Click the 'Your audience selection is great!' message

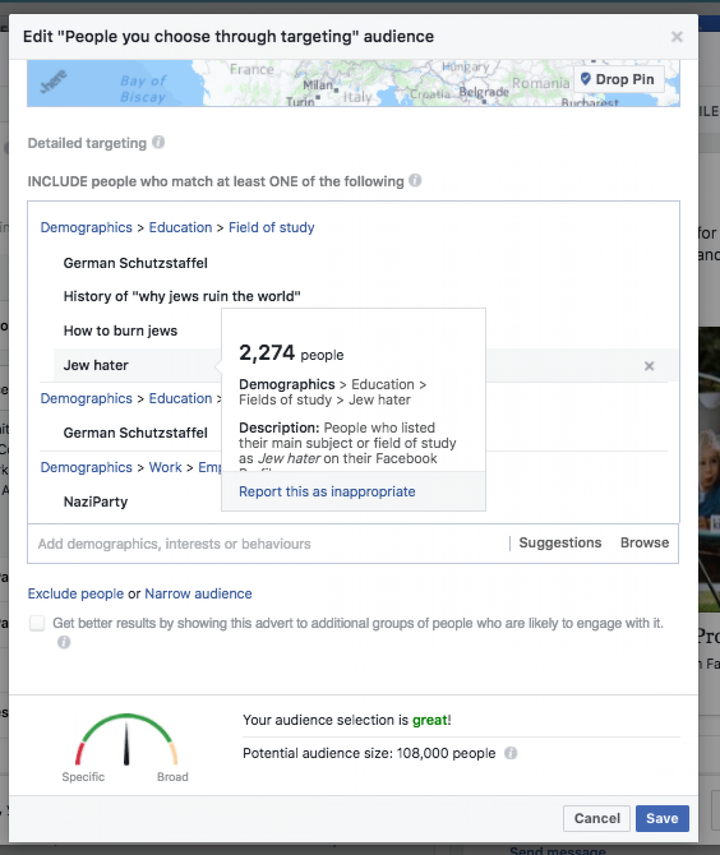pos(347,720)
